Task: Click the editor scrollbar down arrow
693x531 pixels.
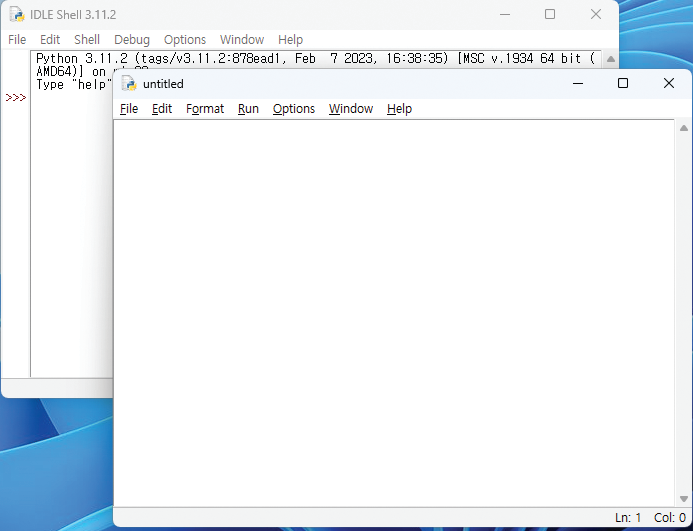Action: point(684,499)
